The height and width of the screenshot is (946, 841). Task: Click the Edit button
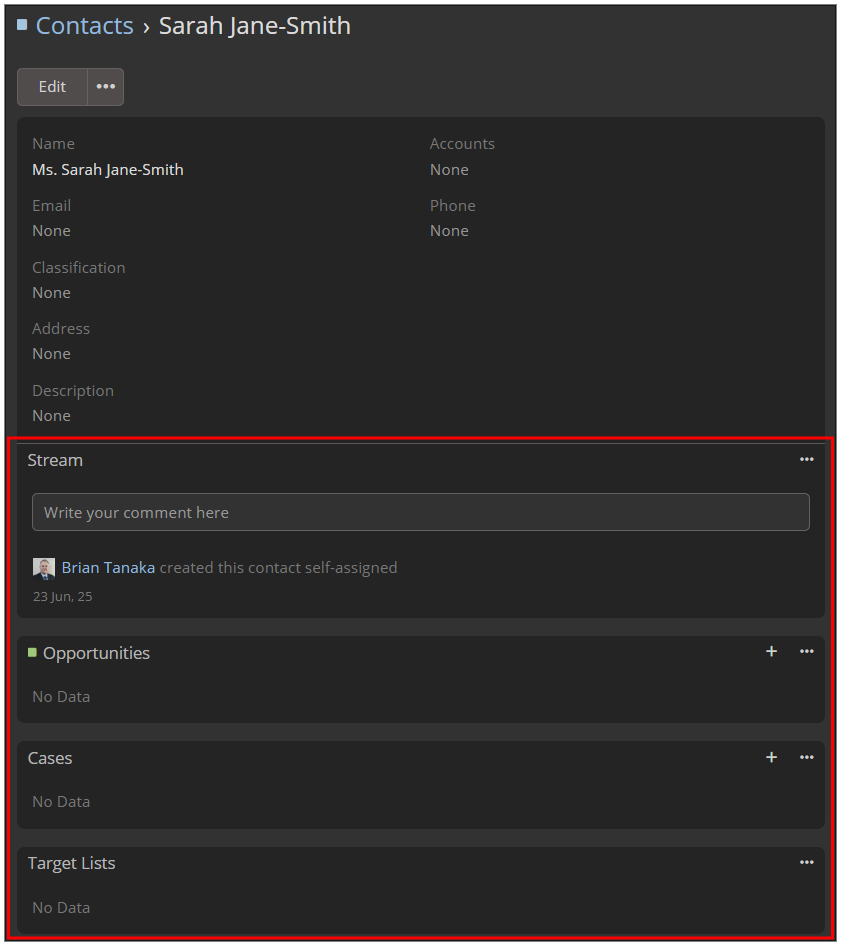(x=52, y=87)
